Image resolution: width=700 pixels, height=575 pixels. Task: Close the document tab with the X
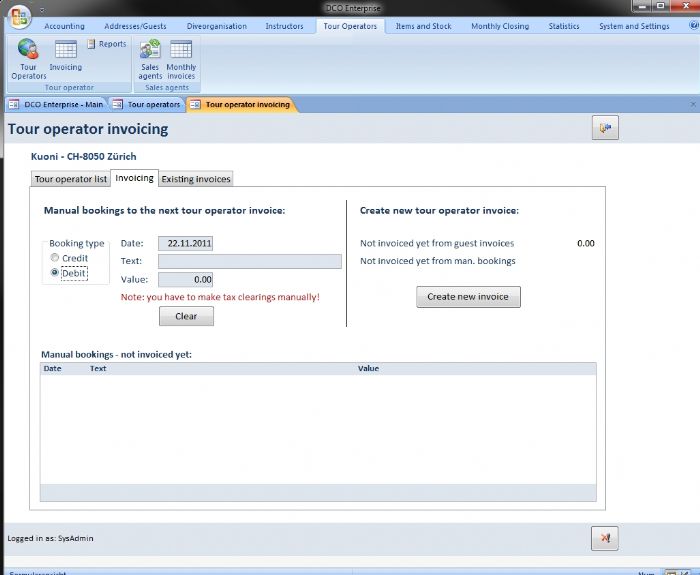click(x=693, y=104)
